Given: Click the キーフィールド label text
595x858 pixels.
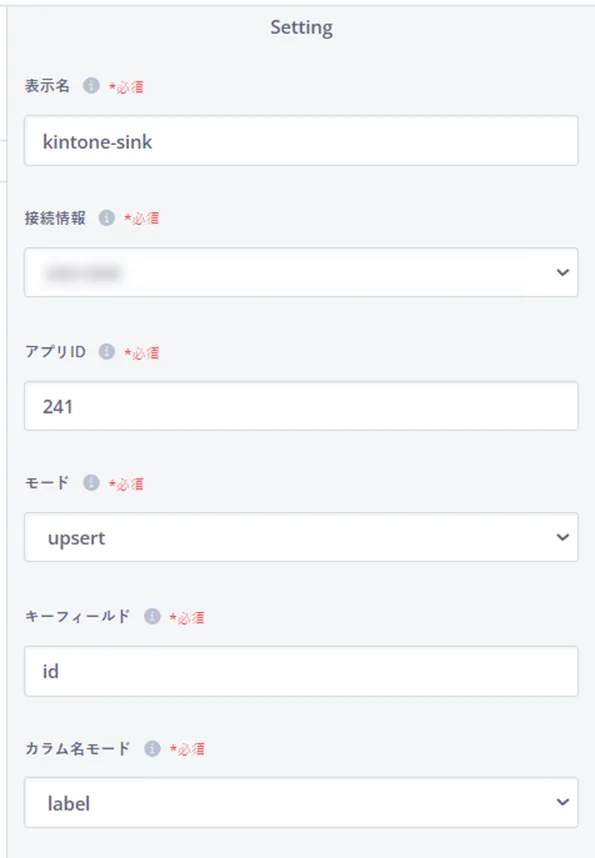Looking at the screenshot, I should 78,616.
